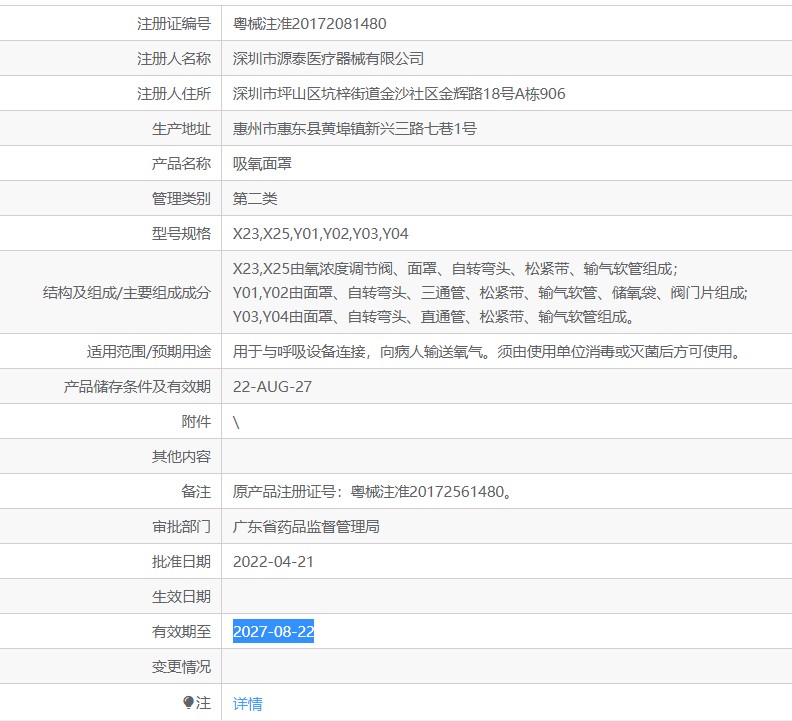
Task: Open the 详情 link in the 注 row
Action: click(x=248, y=703)
